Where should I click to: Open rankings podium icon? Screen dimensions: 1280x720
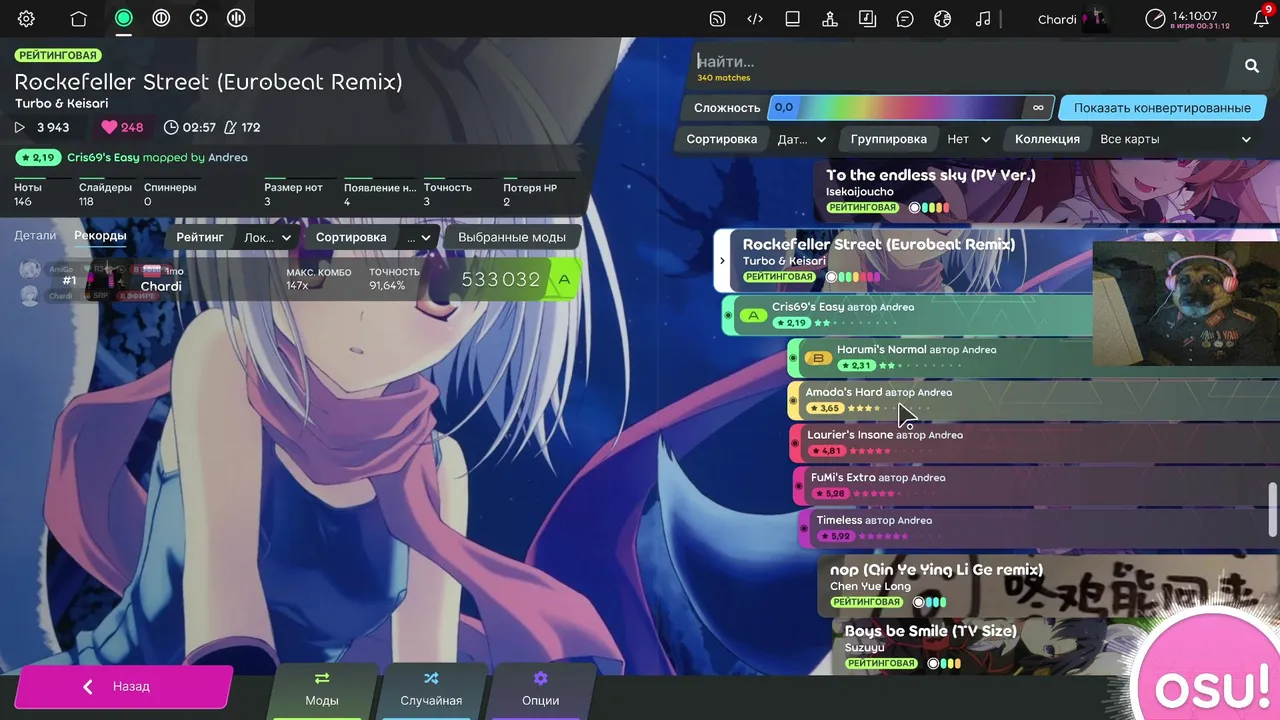tap(830, 18)
